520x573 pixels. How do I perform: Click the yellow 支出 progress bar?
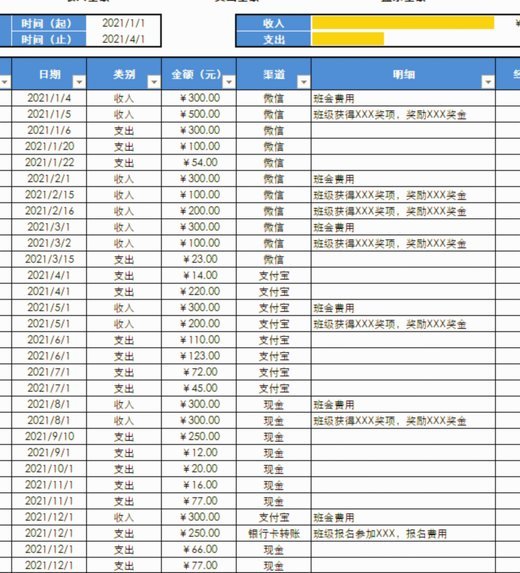[348, 39]
